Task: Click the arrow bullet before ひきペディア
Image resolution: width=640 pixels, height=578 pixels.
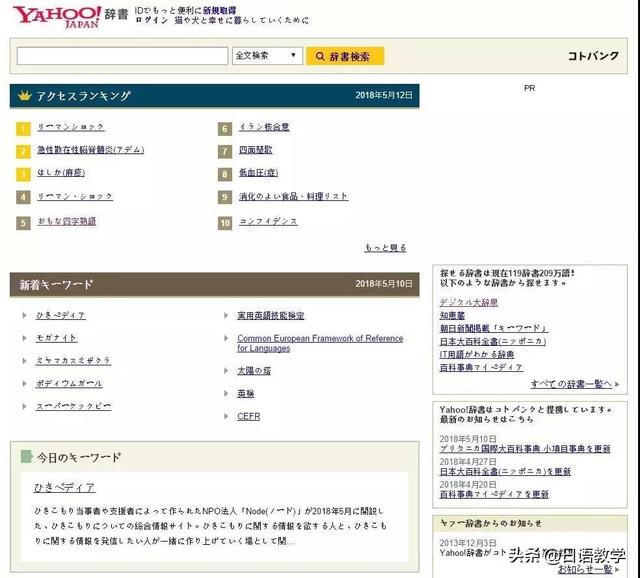Action: coord(24,315)
